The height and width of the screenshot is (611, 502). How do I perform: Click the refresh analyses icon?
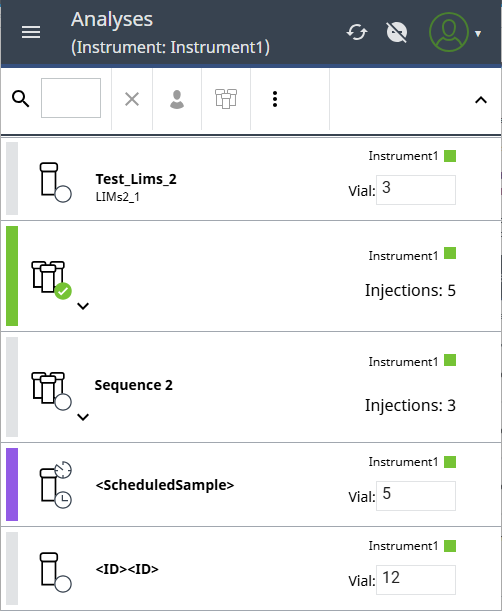pyautogui.click(x=357, y=32)
